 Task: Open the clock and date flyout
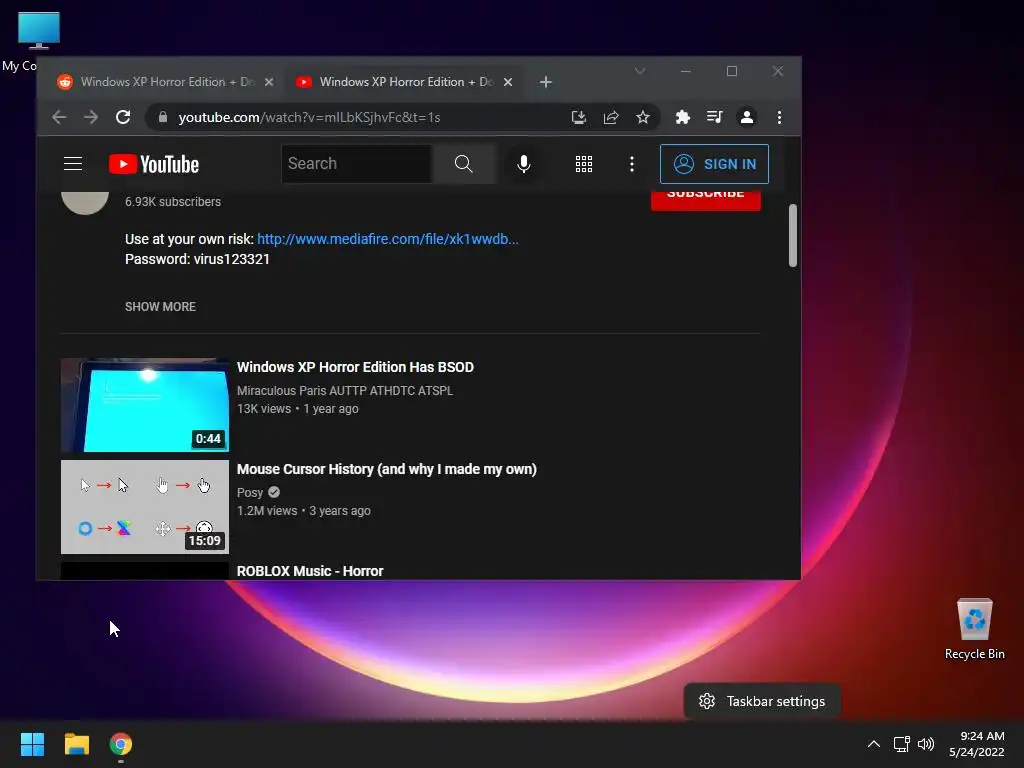pyautogui.click(x=977, y=744)
